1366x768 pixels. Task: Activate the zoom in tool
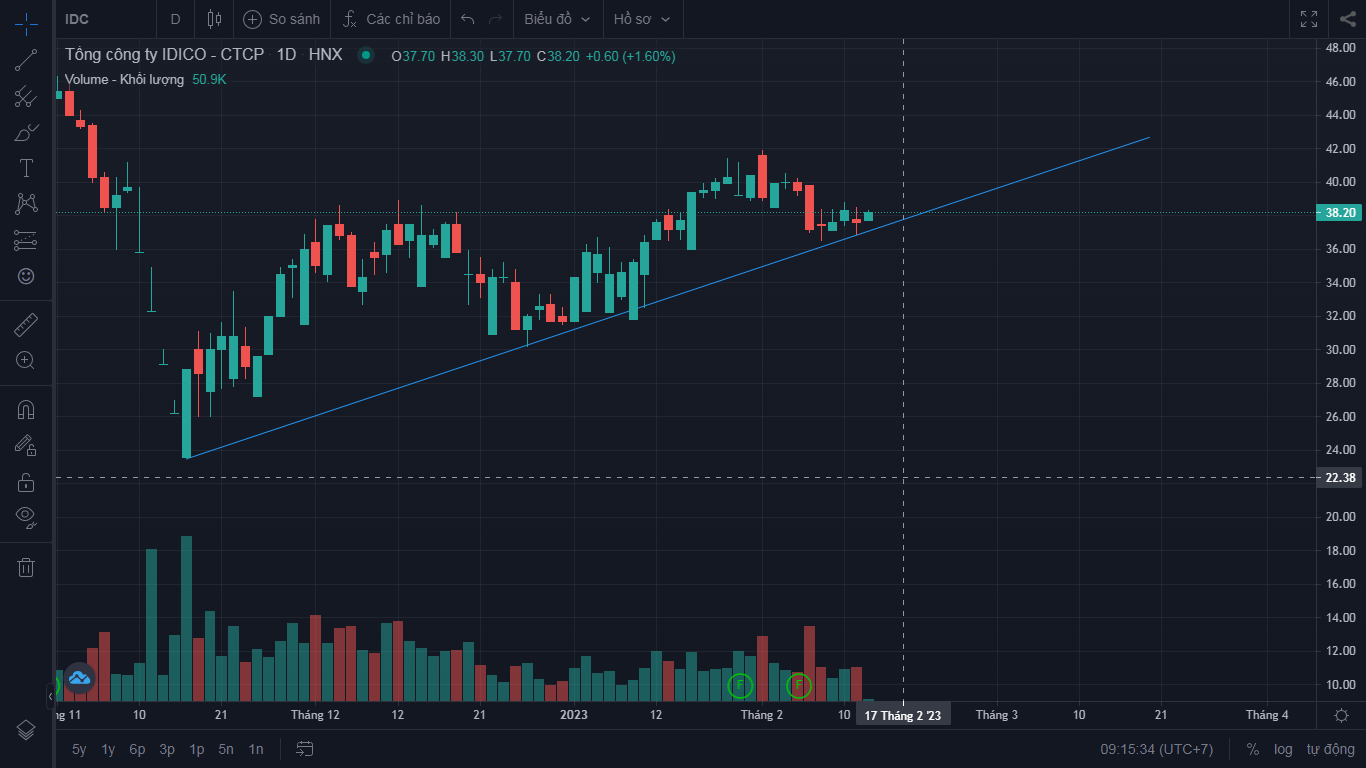26,361
